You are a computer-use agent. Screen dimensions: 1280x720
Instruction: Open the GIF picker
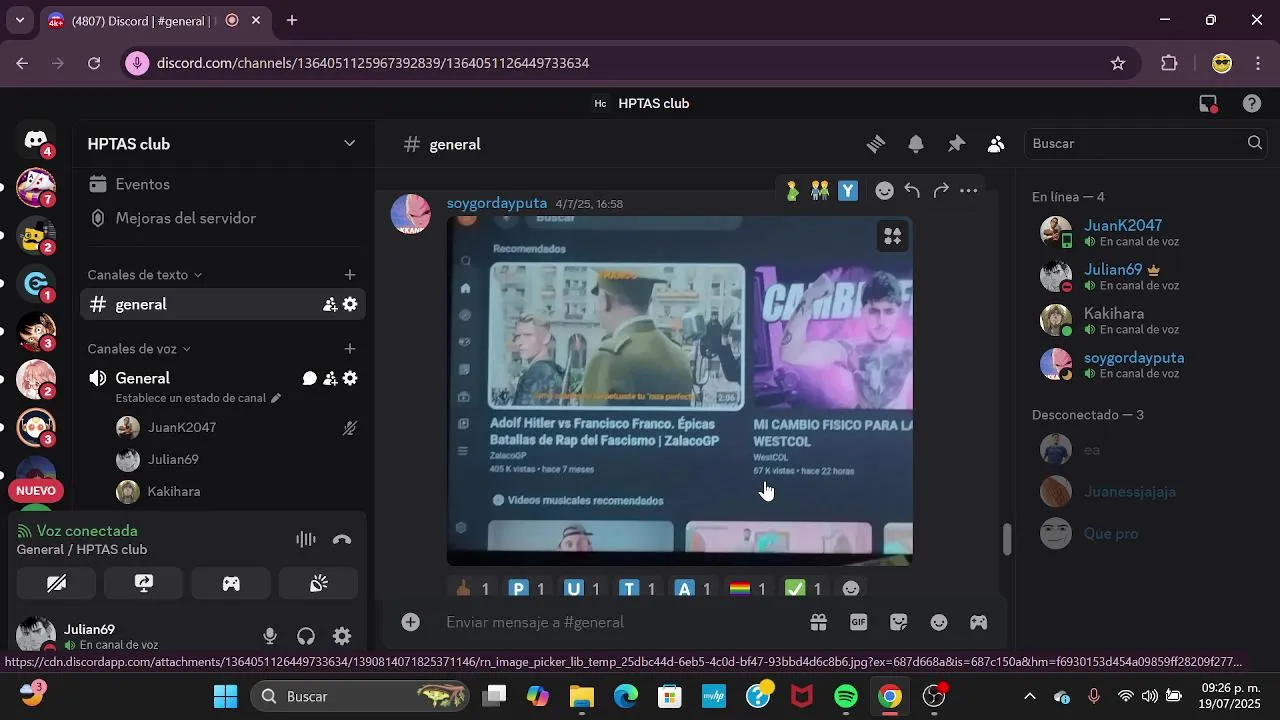(858, 622)
